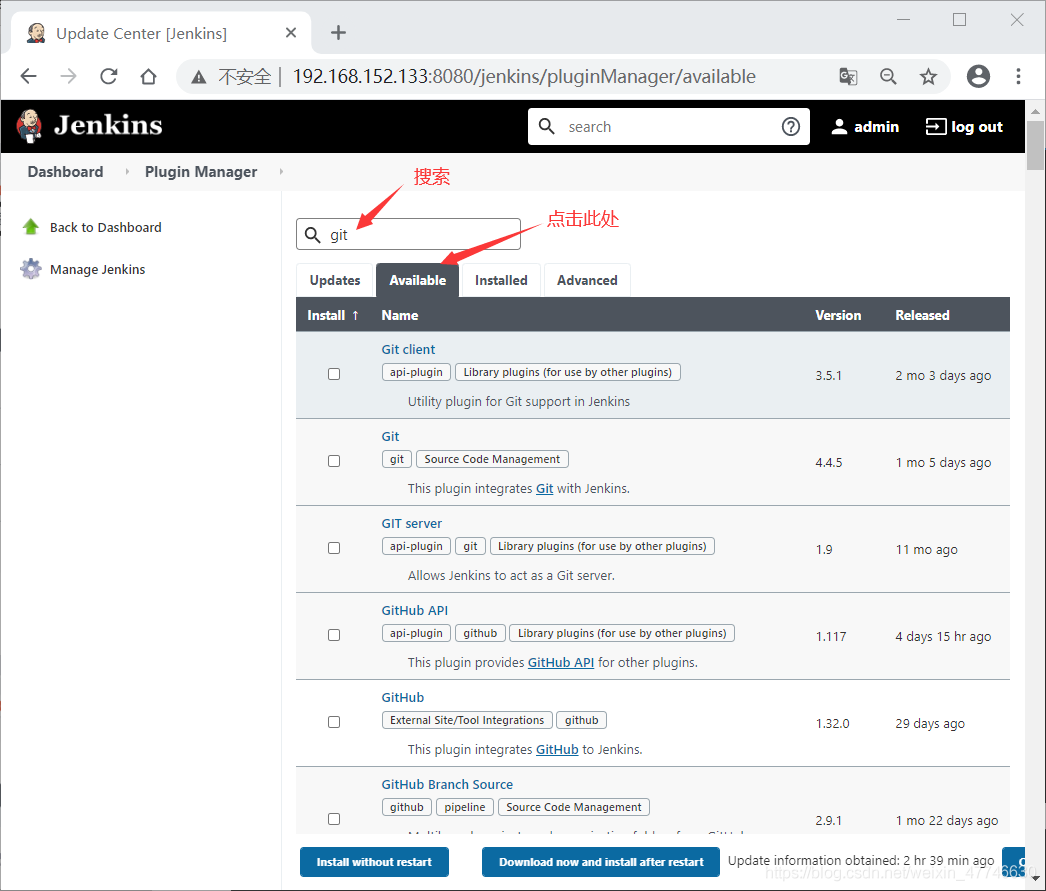Click the magnifier icon in plugin filter box
This screenshot has width=1046, height=891.
312,235
